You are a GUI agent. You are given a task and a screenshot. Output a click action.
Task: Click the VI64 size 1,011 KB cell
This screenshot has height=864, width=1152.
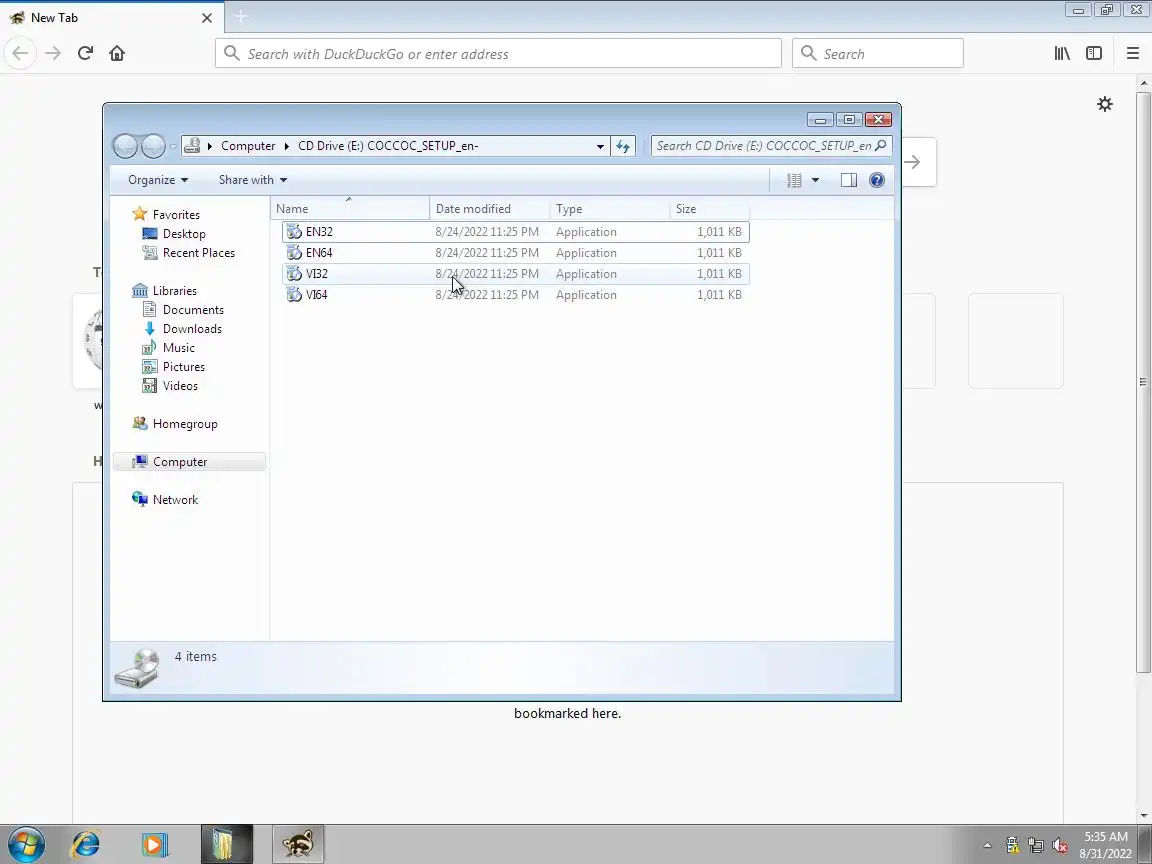(x=719, y=295)
